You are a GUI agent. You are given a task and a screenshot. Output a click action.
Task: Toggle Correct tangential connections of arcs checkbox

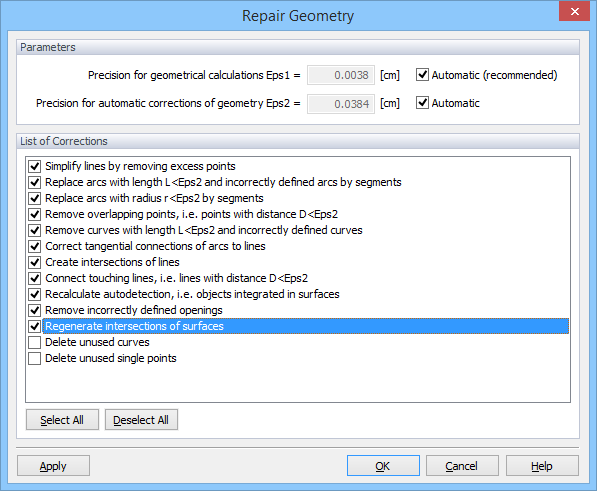tap(35, 246)
